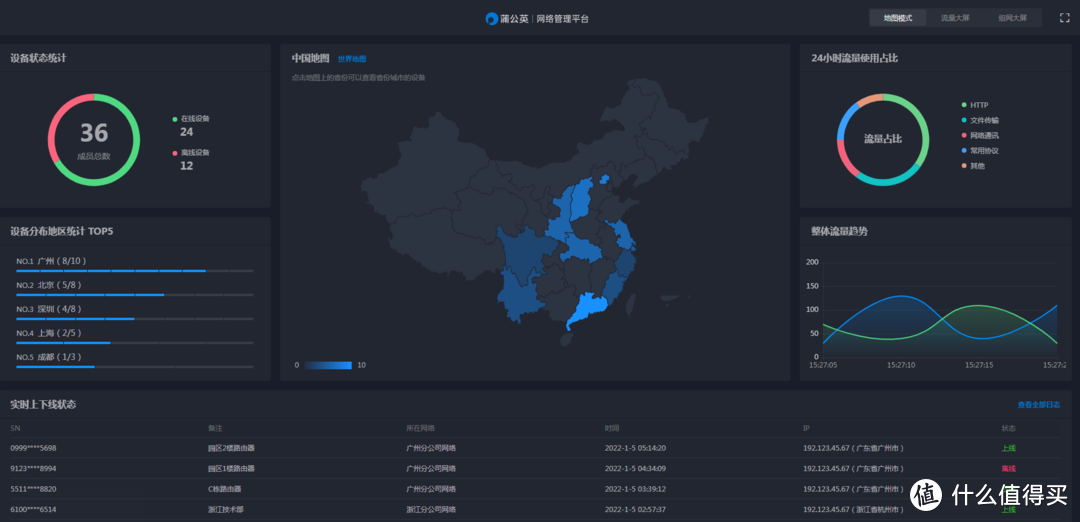Click timestamp 2022-1-5 03:39:12

[635, 489]
